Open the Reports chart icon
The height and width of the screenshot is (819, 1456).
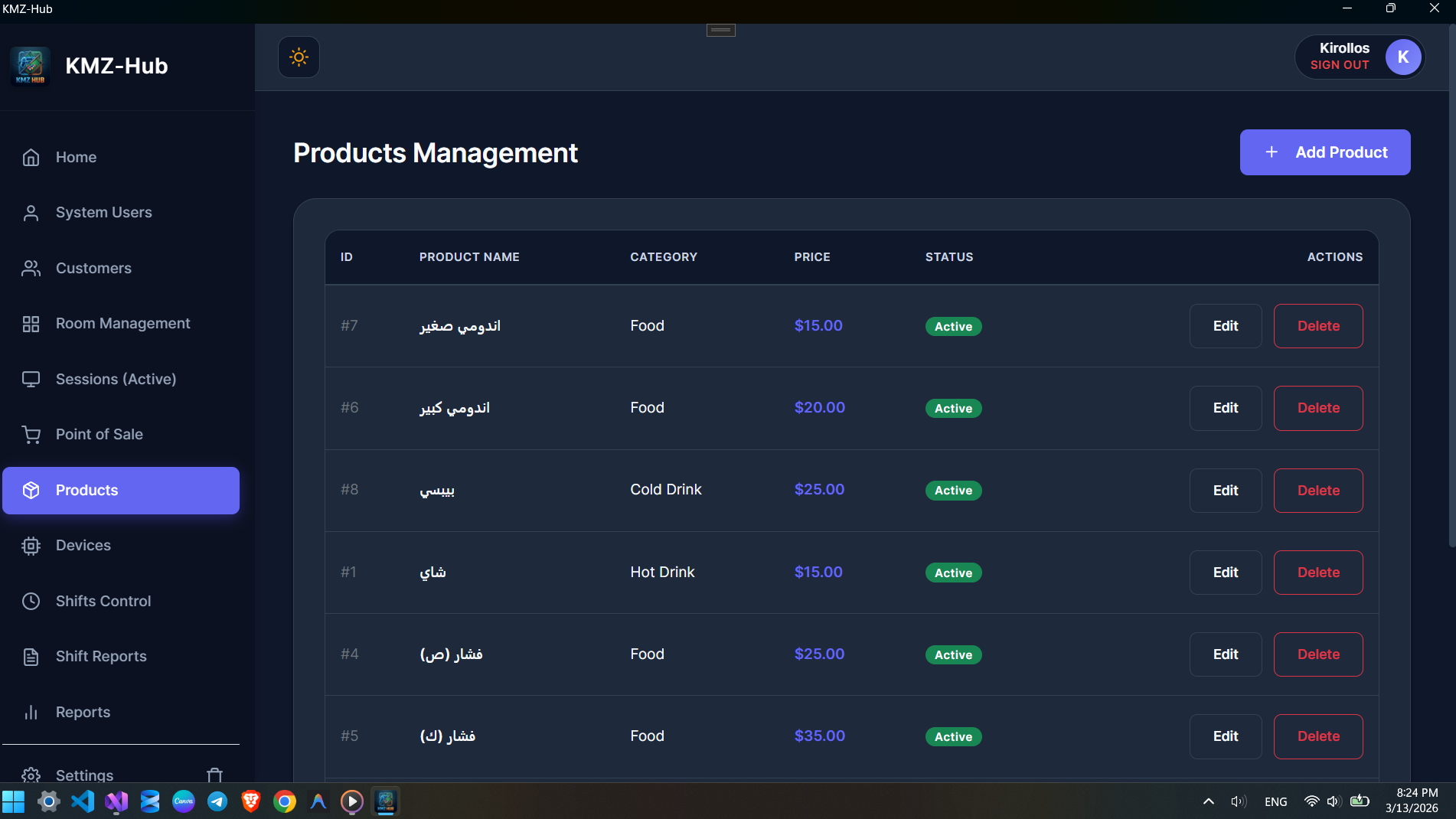click(x=31, y=712)
